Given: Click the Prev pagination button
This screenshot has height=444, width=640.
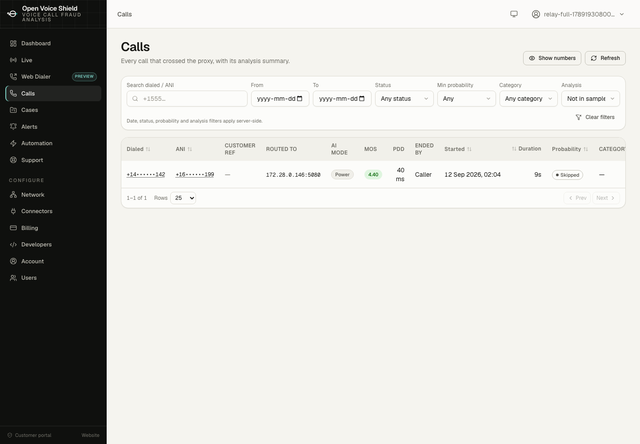Looking at the screenshot, I should coord(577,198).
